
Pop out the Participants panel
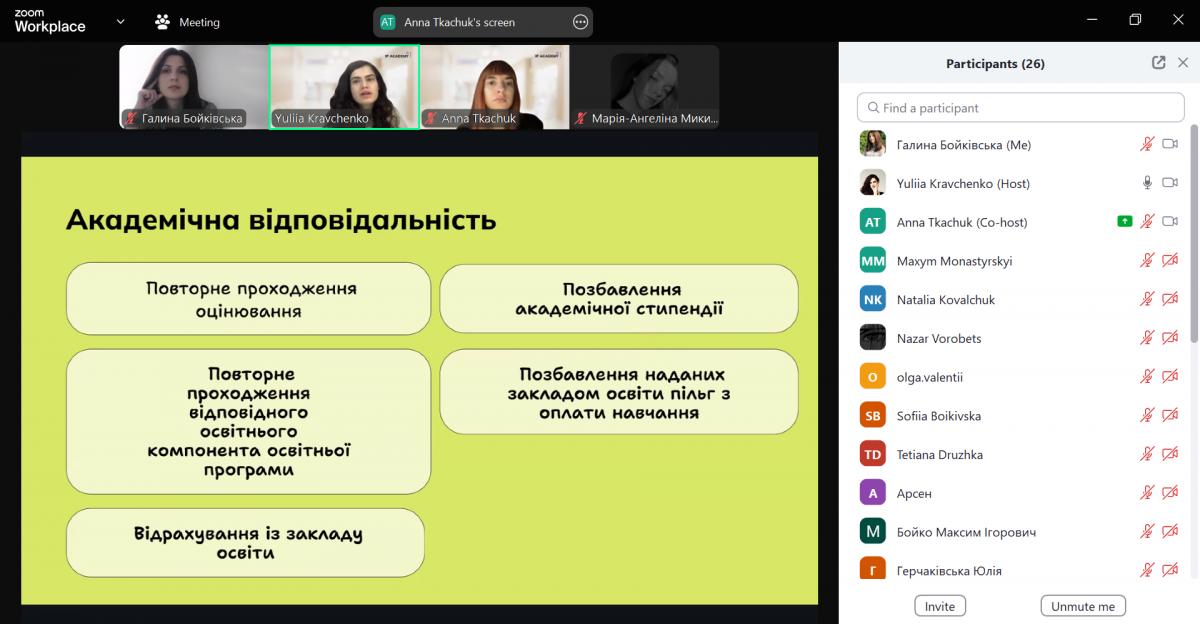click(x=1158, y=63)
